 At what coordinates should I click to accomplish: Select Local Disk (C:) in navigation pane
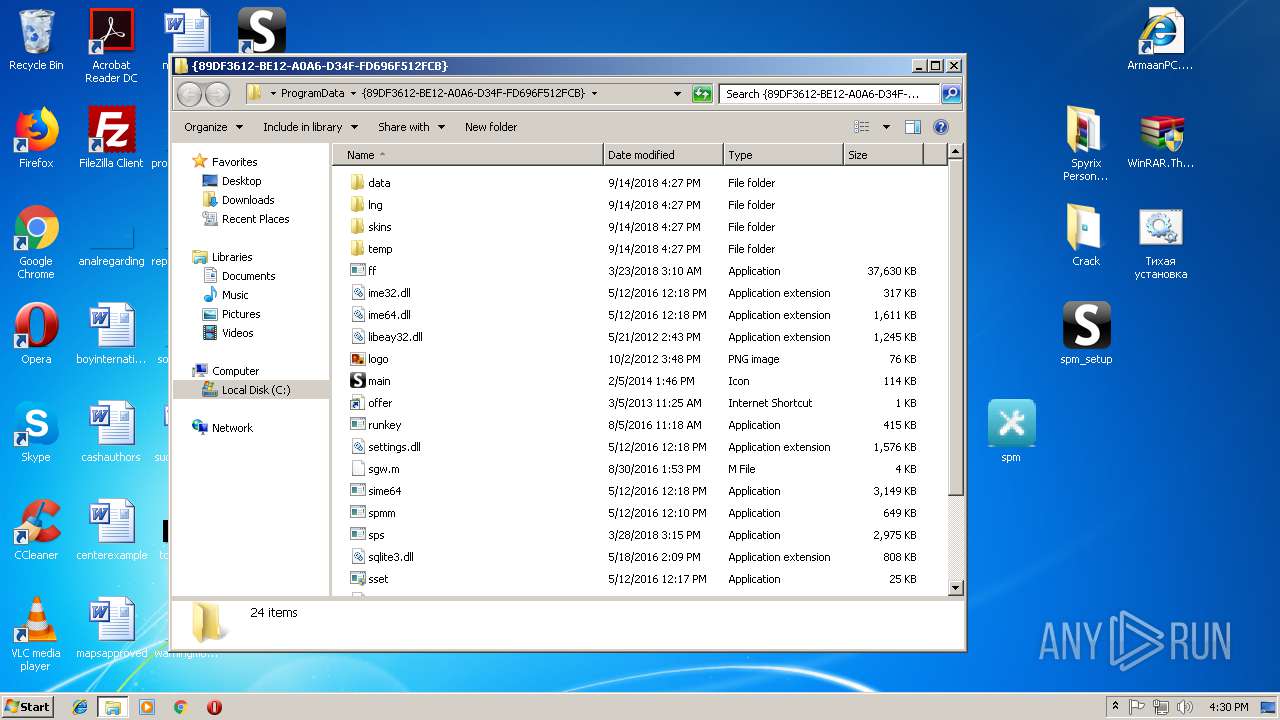[x=251, y=390]
